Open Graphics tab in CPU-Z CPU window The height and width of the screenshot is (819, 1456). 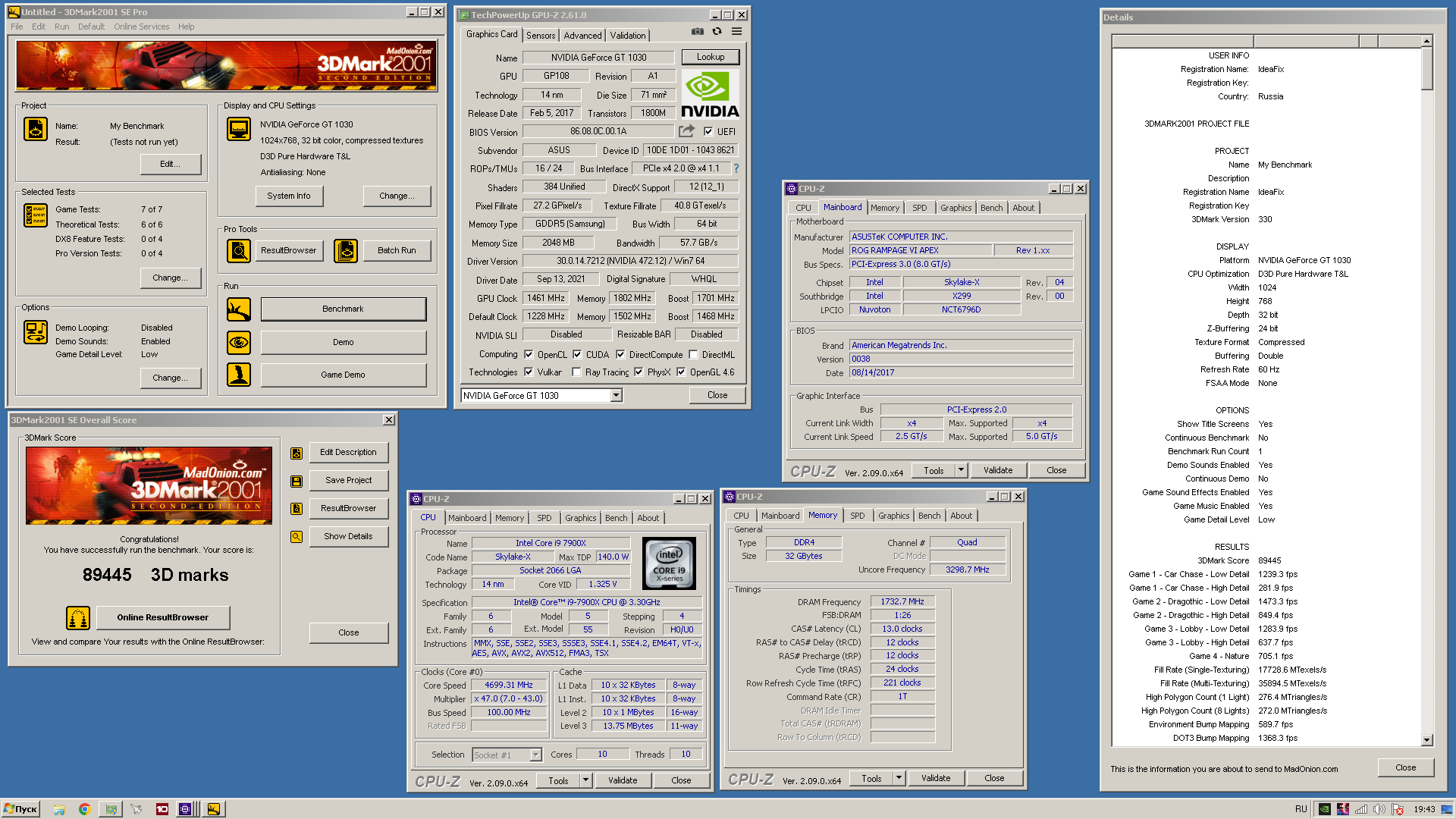[x=580, y=518]
